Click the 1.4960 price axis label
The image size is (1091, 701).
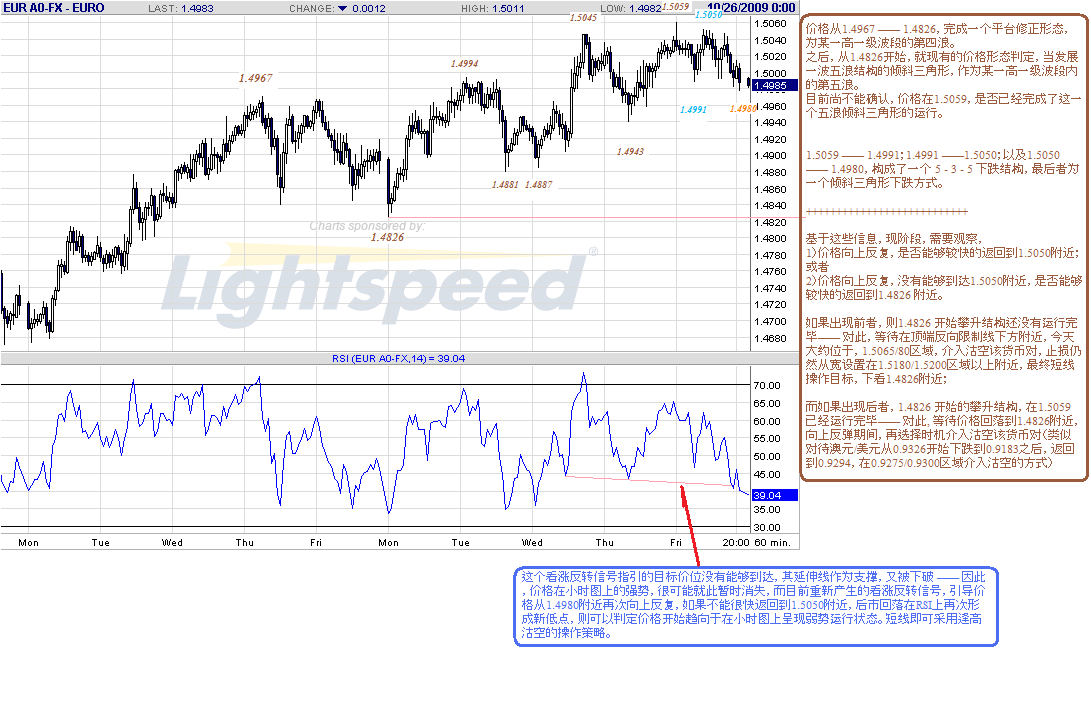click(770, 107)
